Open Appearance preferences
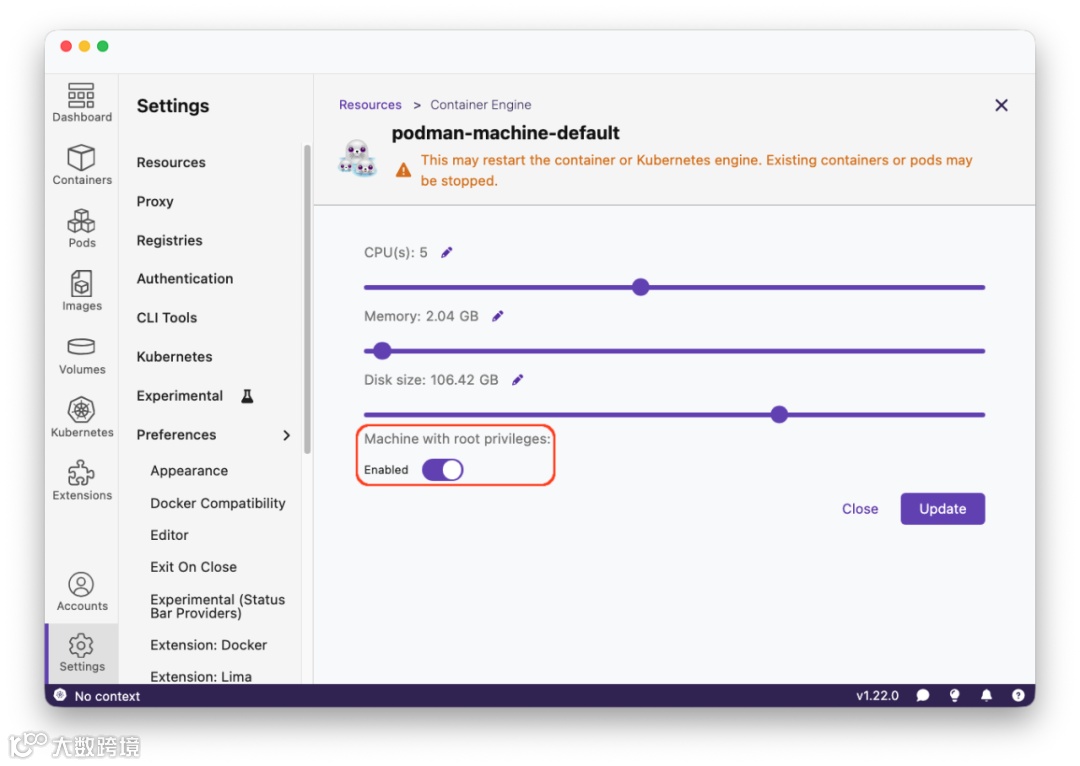 [189, 471]
